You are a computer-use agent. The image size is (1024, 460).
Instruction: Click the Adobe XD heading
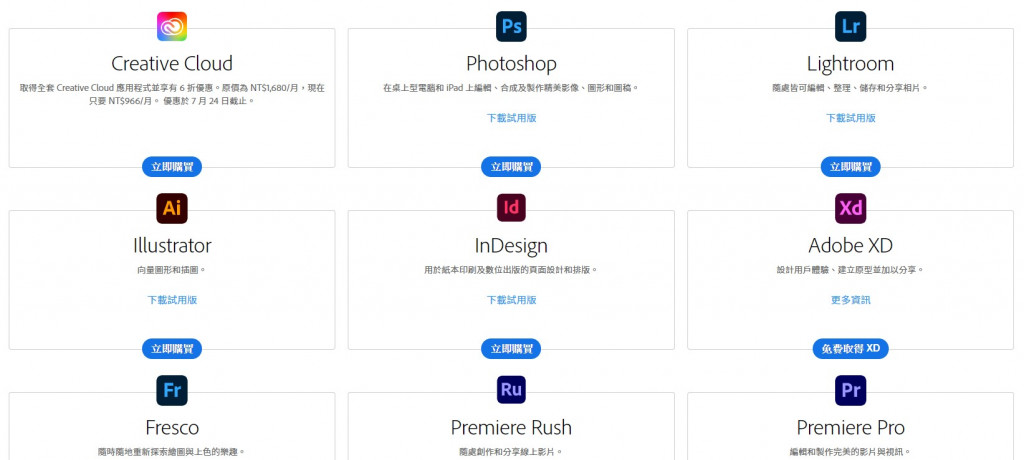[x=850, y=245]
